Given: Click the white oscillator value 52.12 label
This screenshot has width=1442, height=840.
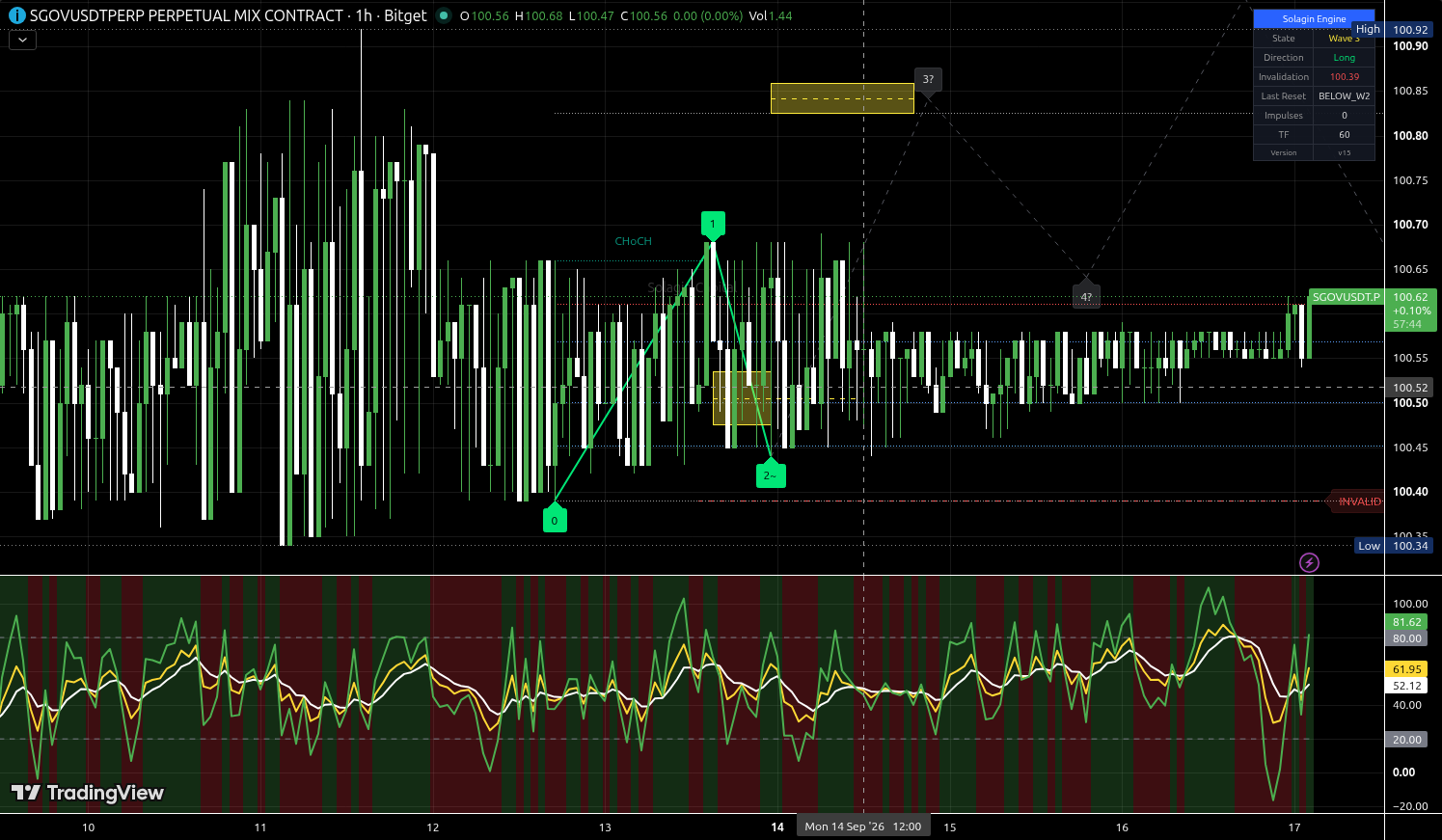Looking at the screenshot, I should coord(1407,686).
